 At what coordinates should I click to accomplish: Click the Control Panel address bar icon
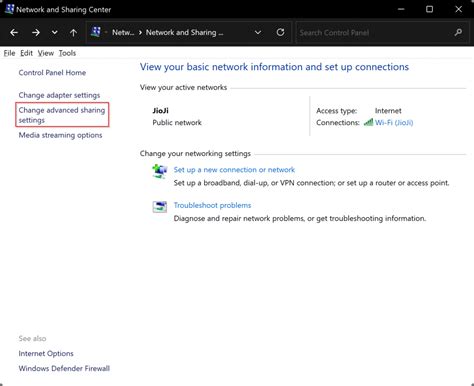pos(96,32)
